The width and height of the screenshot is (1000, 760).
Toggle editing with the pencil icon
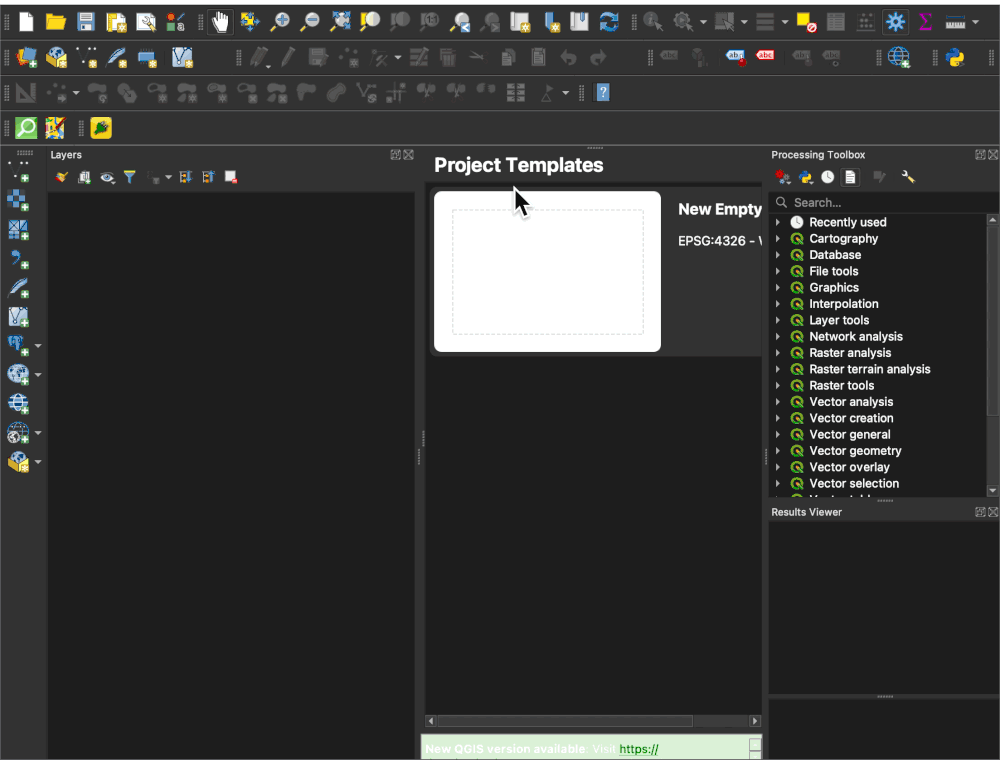point(288,57)
